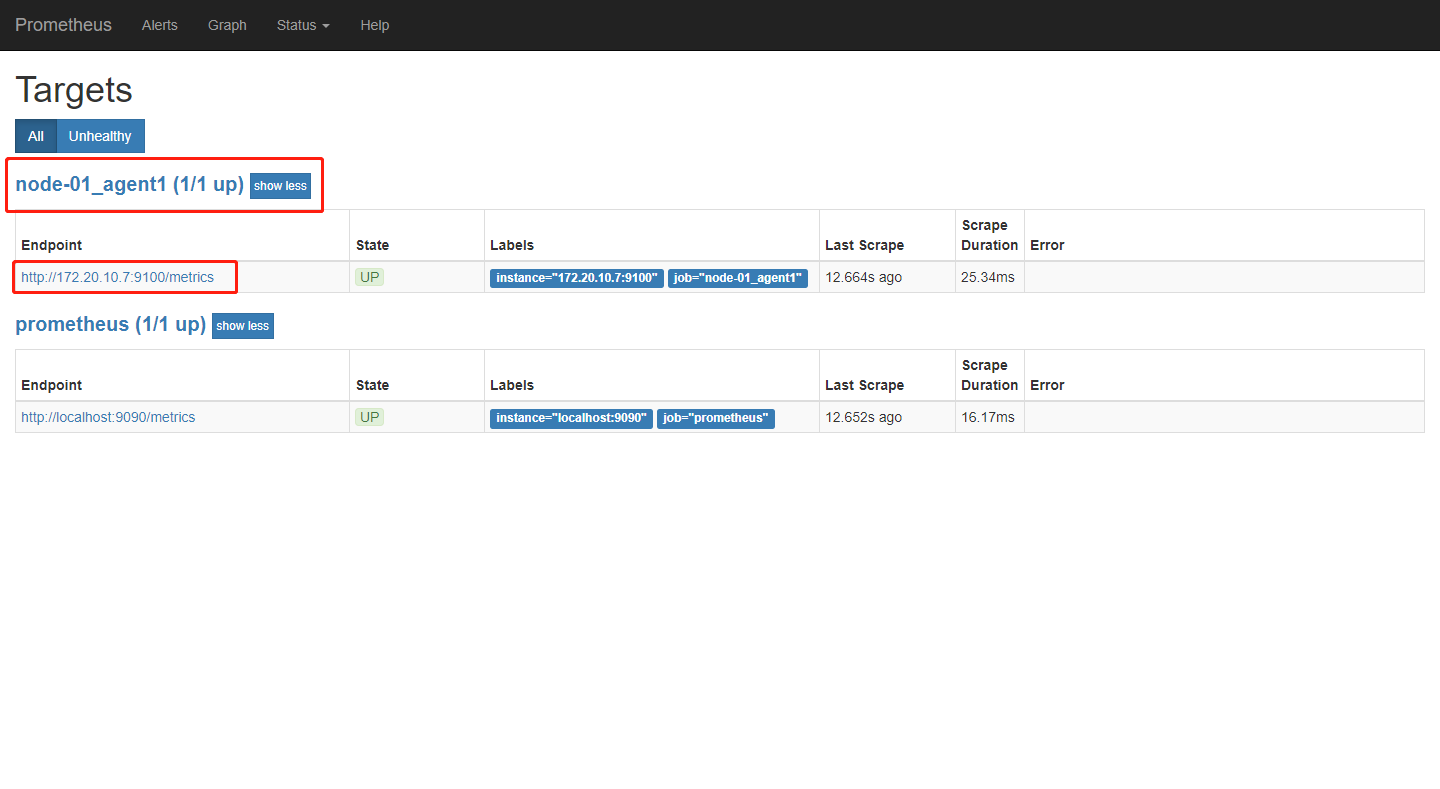The height and width of the screenshot is (789, 1440).
Task: Click the Targets page heading
Action: [74, 90]
